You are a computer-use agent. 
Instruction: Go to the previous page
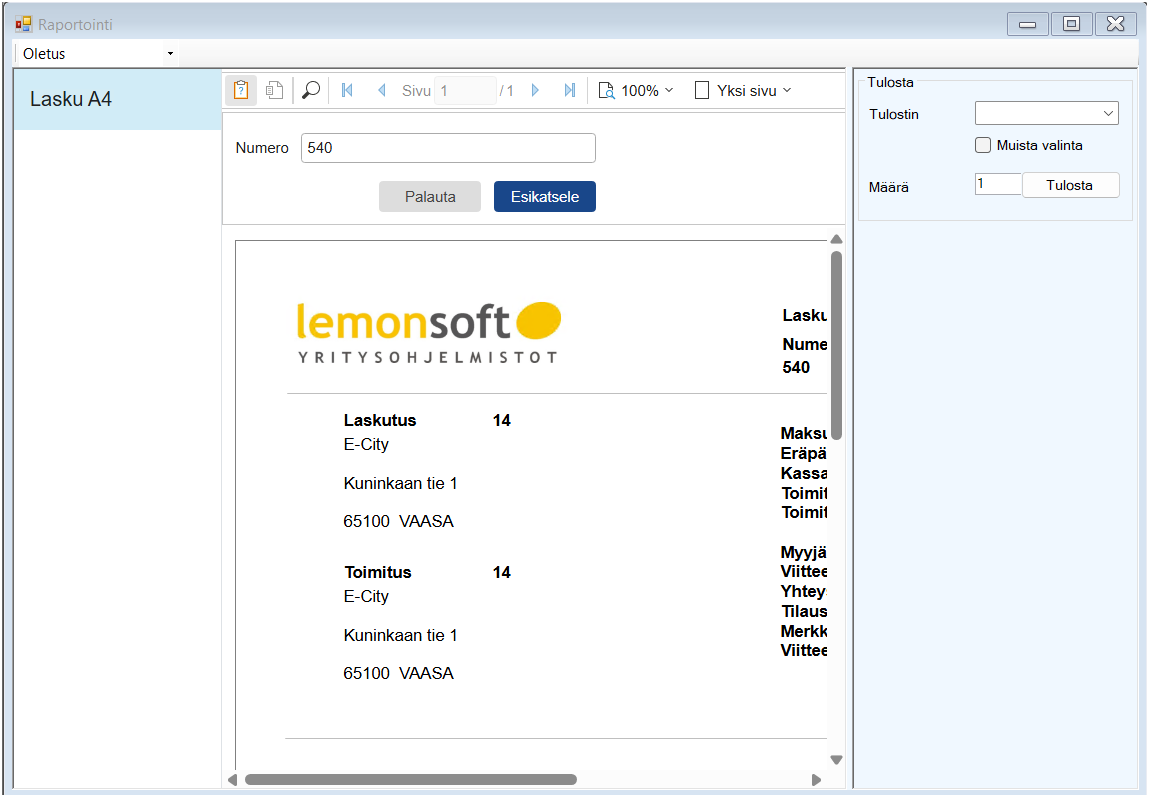(381, 91)
